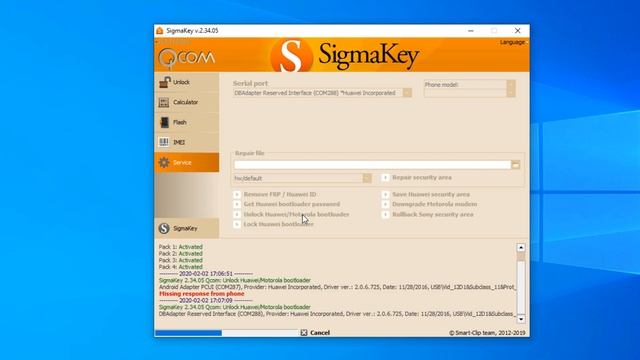This screenshot has width=640, height=360.
Task: Click the log scrollbar down arrow
Action: (521, 319)
